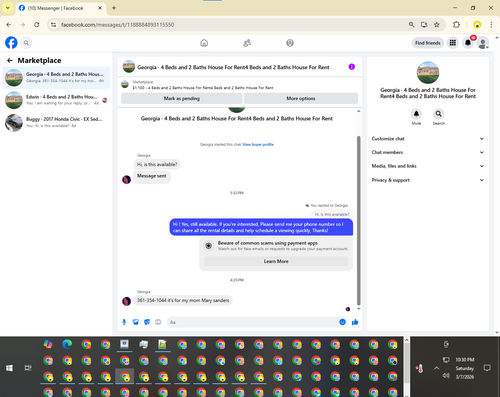The height and width of the screenshot is (397, 500).
Task: Open the Facebook home logo
Action: pyautogui.click(x=11, y=43)
